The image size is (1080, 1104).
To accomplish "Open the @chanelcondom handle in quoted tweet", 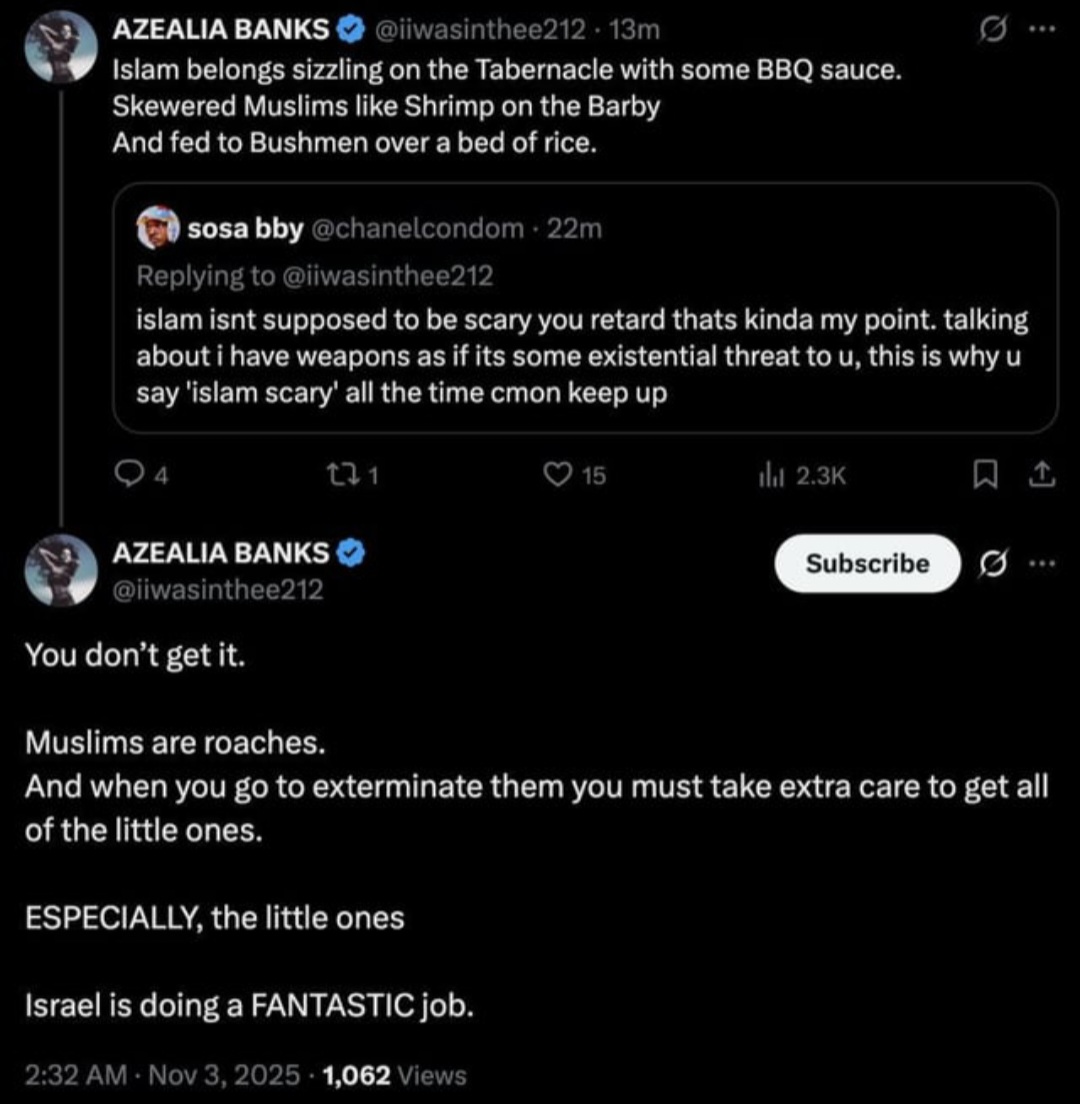I will tap(417, 228).
